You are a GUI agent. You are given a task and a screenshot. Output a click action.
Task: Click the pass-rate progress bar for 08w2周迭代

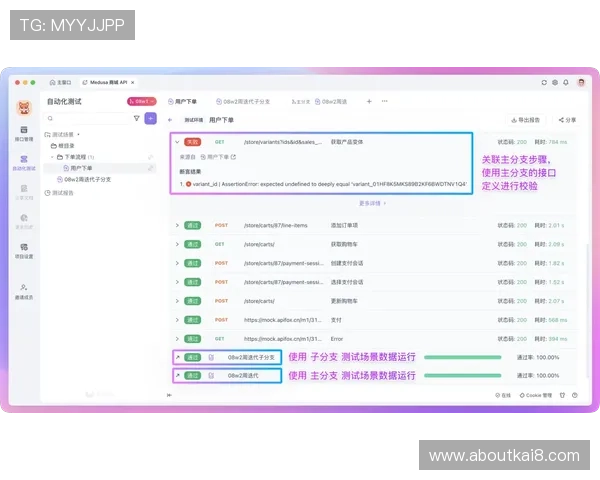462,376
